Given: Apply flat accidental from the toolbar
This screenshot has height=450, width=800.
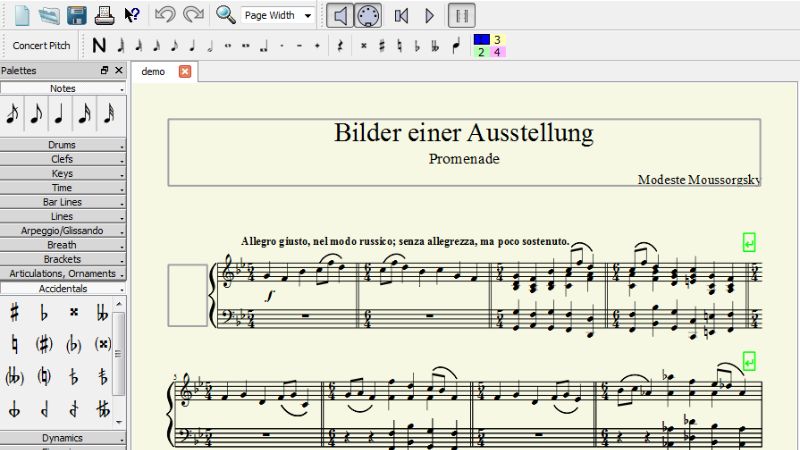Looking at the screenshot, I should coord(417,46).
